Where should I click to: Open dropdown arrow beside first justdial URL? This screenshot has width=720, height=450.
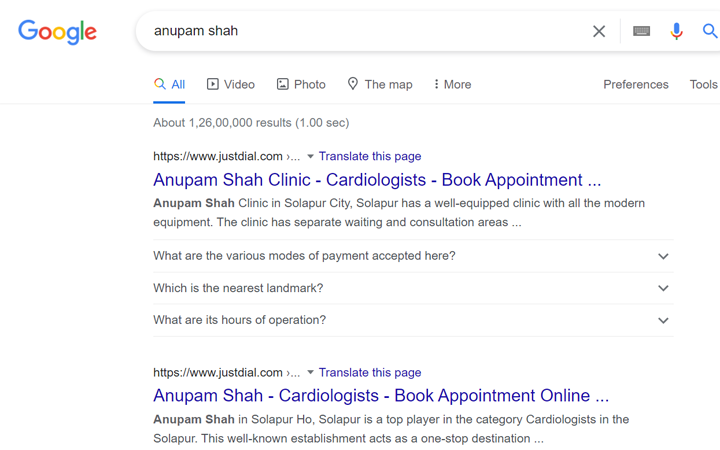tap(310, 157)
